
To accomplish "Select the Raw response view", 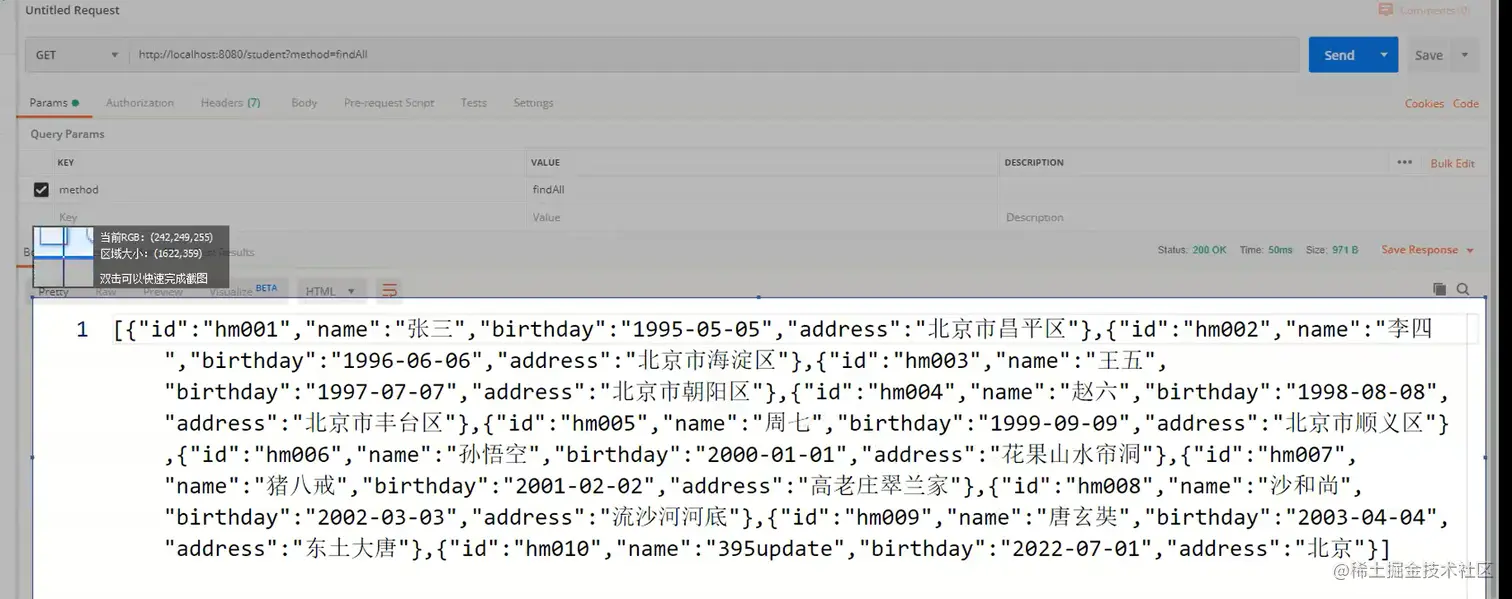I will (106, 292).
